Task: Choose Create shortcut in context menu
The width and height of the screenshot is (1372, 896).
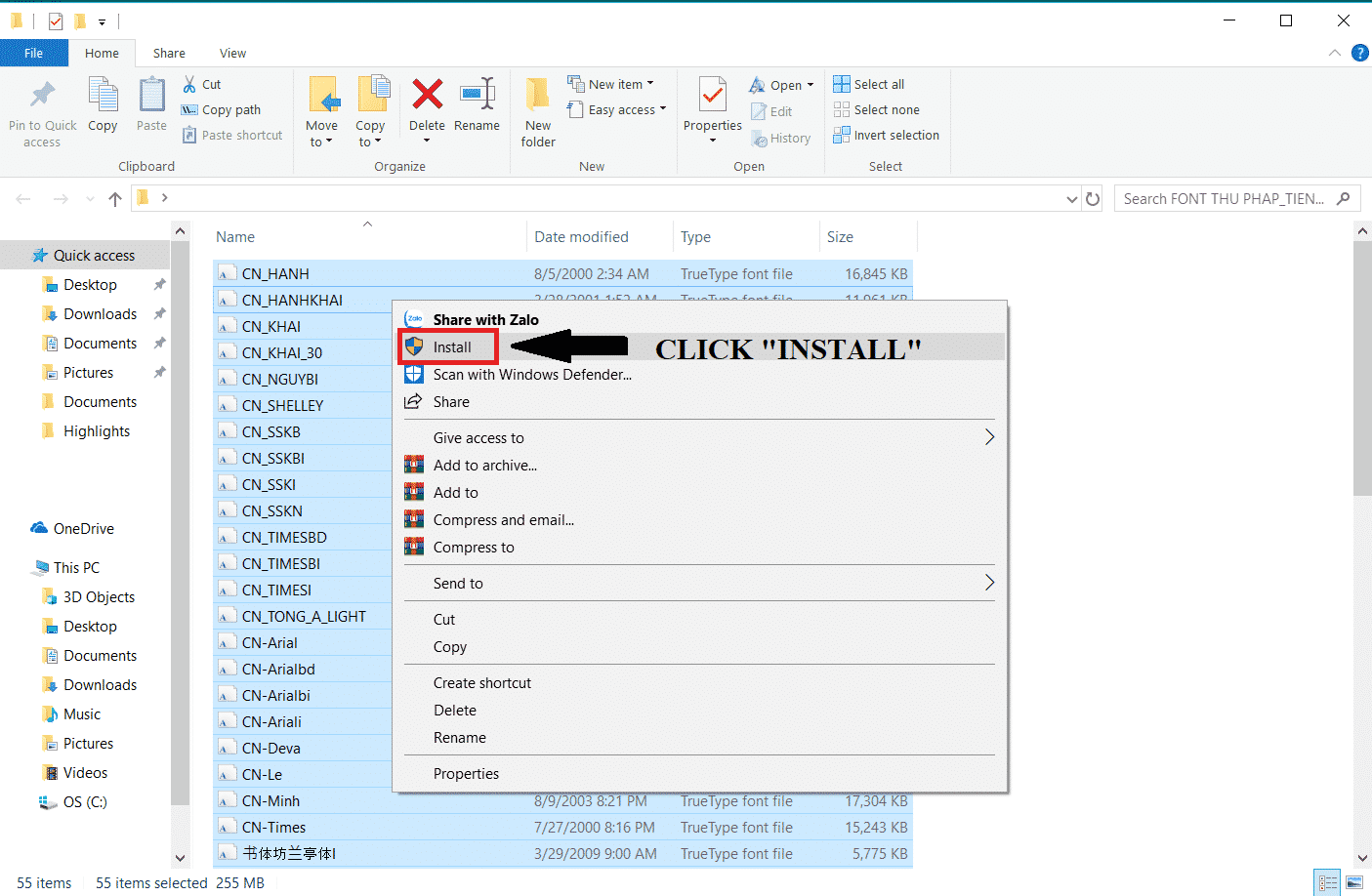Action: coord(699,683)
